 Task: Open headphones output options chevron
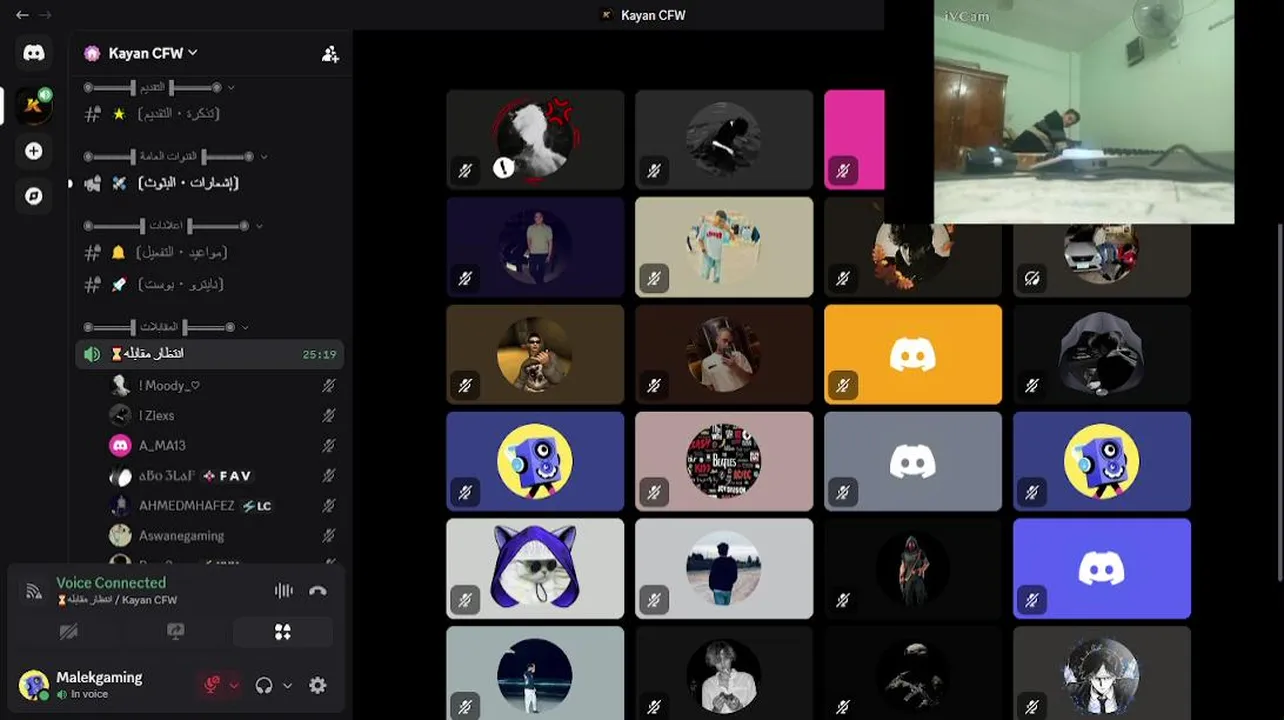click(288, 685)
